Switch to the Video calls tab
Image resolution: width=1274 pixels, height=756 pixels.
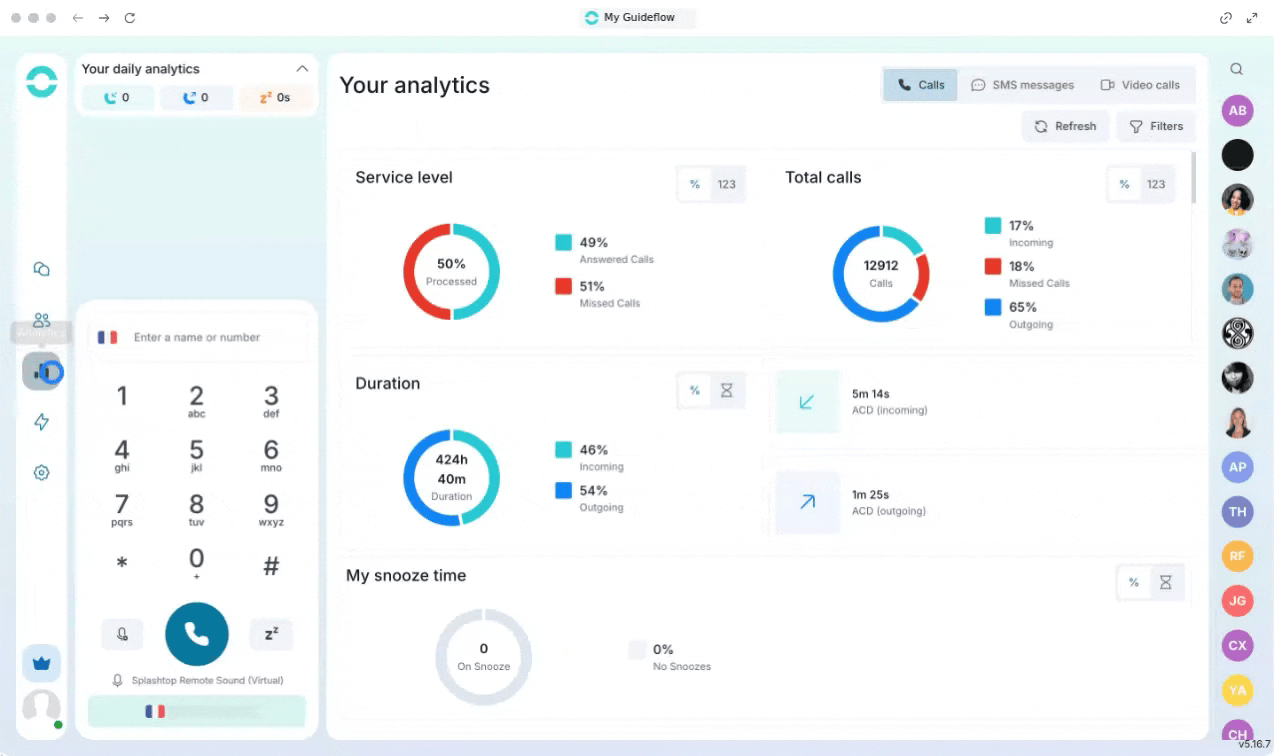[x=1140, y=85]
